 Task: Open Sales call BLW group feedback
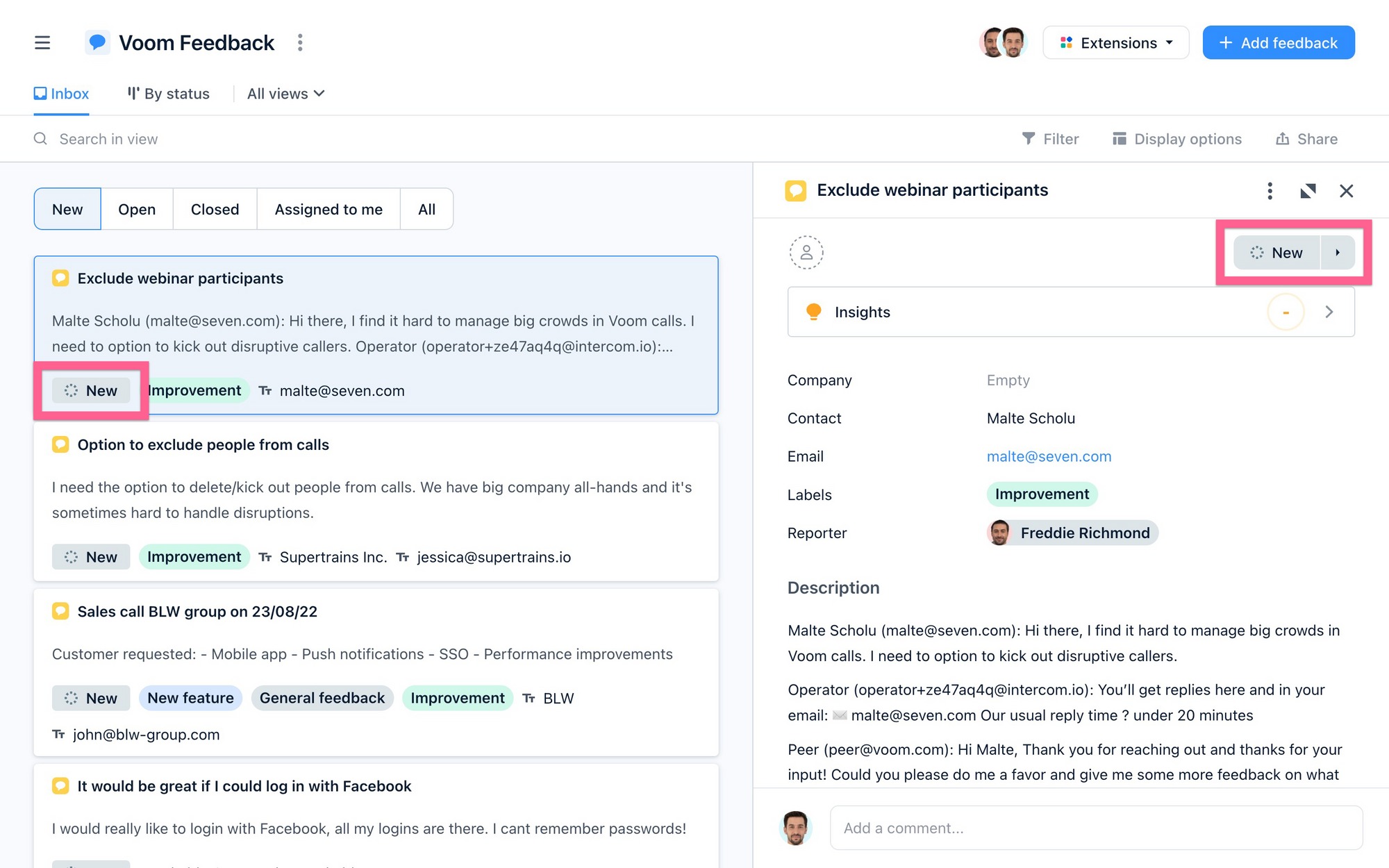[197, 612]
